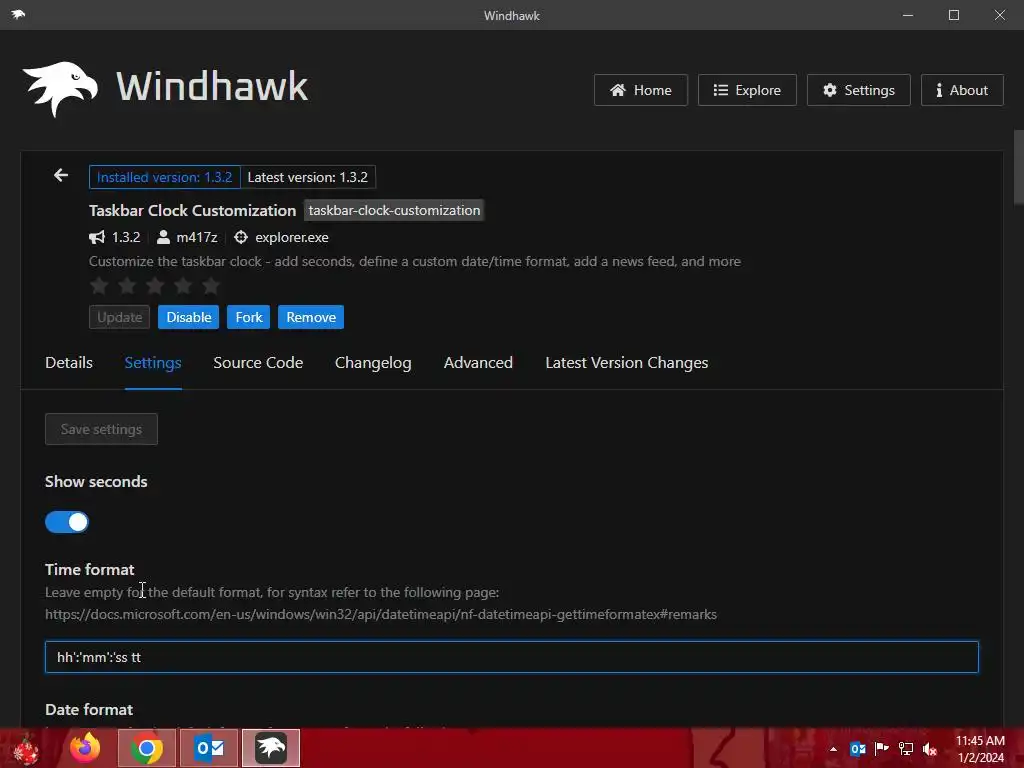Open Windhawk Settings from the top bar

tap(858, 90)
